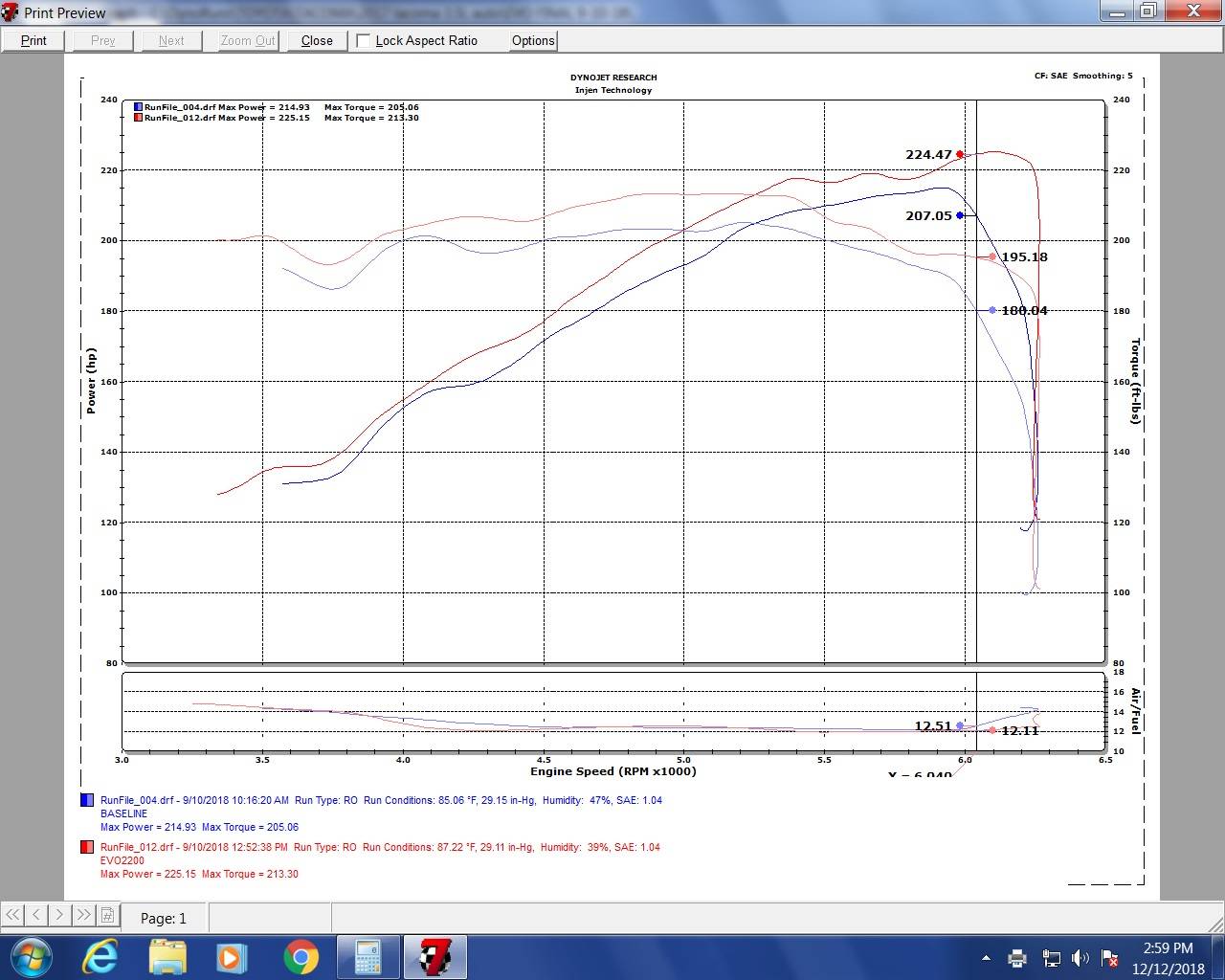This screenshot has width=1225, height=980.
Task: Open the go-to-page number icon
Action: point(107,916)
